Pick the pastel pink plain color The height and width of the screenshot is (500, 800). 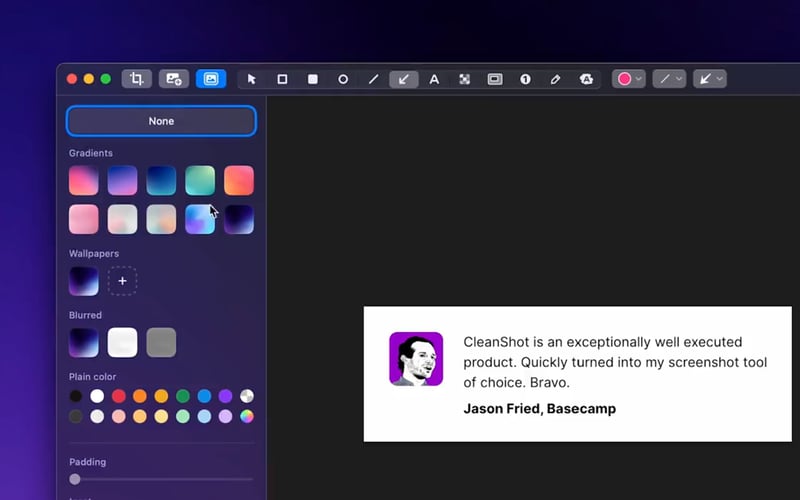118,416
